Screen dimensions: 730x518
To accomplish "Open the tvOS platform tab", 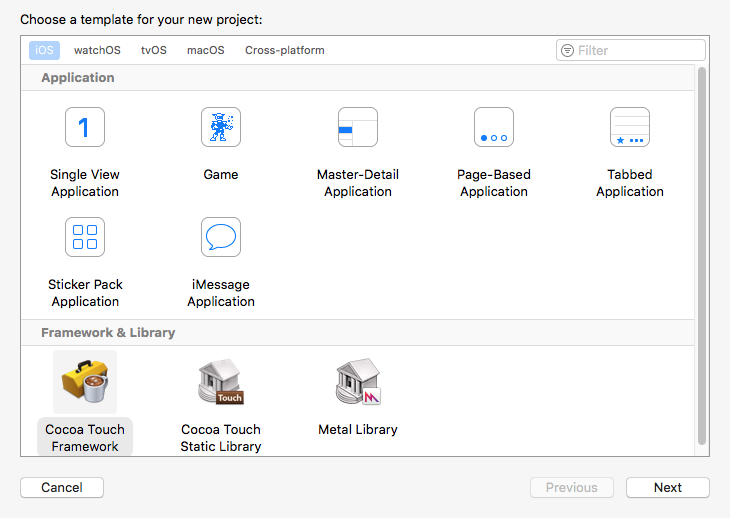I will coord(154,50).
